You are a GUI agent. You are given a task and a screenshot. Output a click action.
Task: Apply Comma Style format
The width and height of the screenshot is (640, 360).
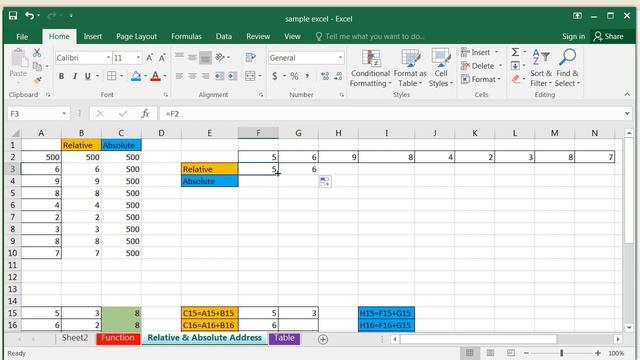[x=307, y=76]
